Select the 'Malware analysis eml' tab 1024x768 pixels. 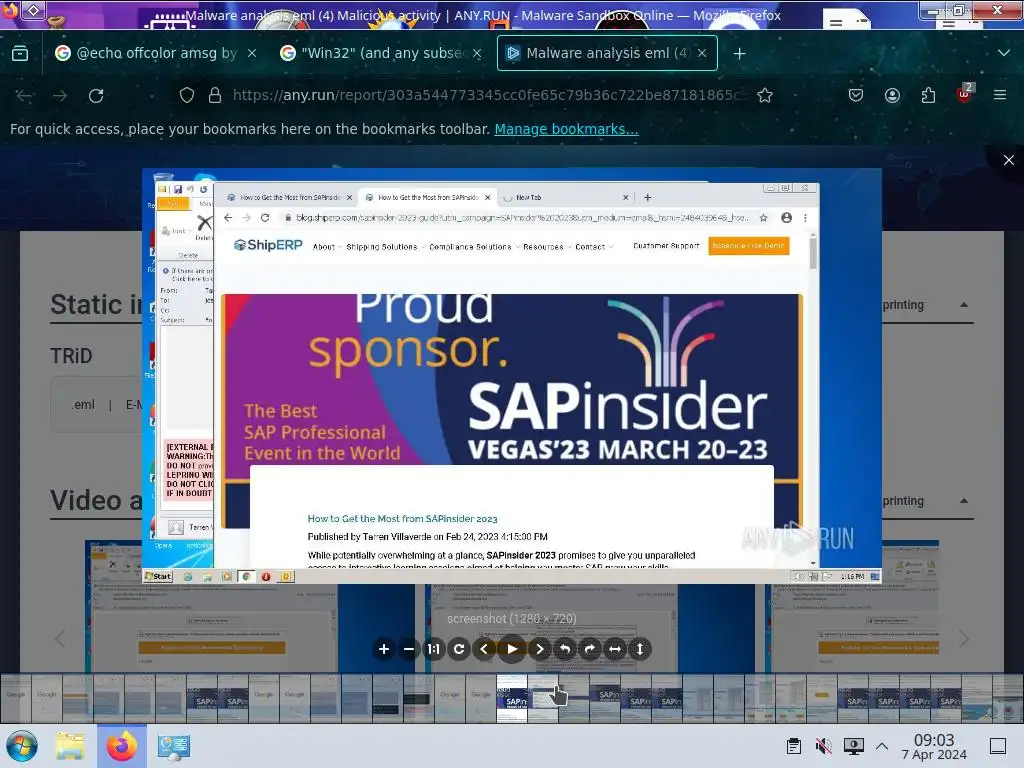(607, 53)
